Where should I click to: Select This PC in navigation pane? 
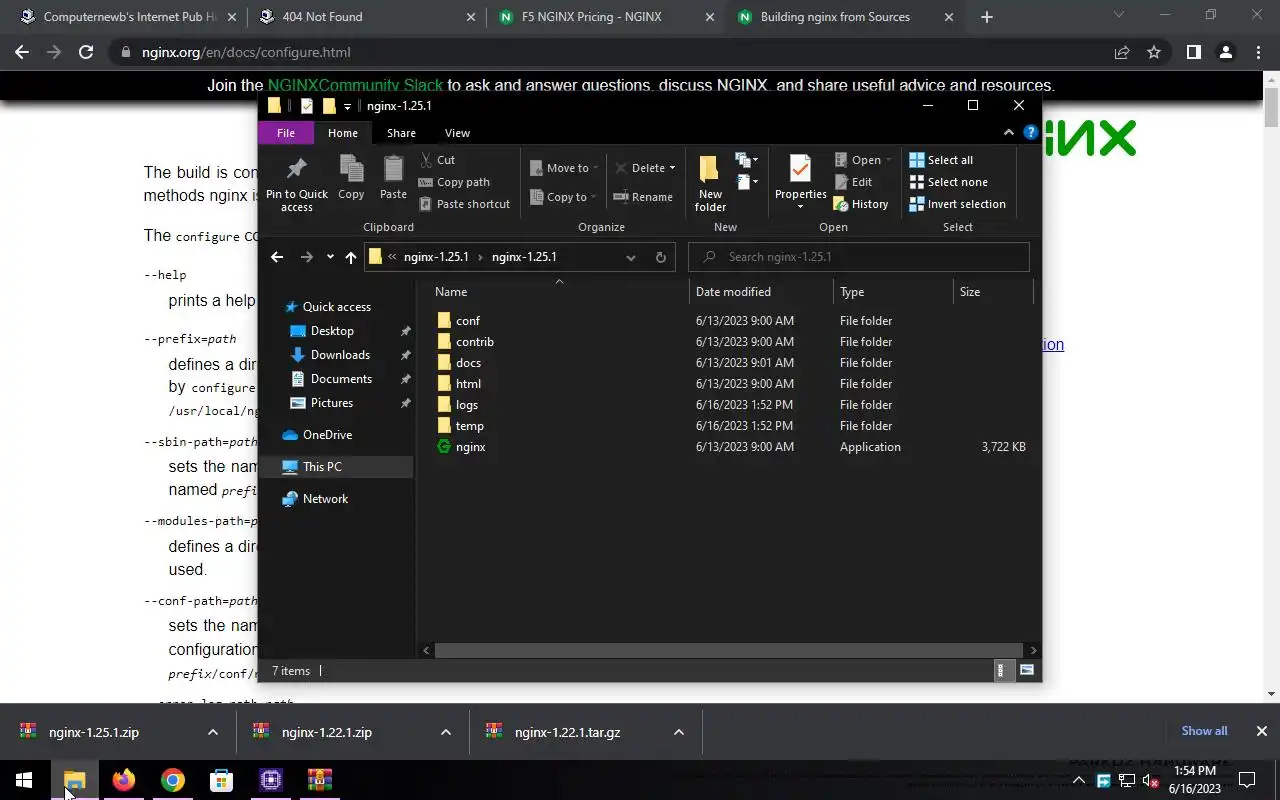322,467
